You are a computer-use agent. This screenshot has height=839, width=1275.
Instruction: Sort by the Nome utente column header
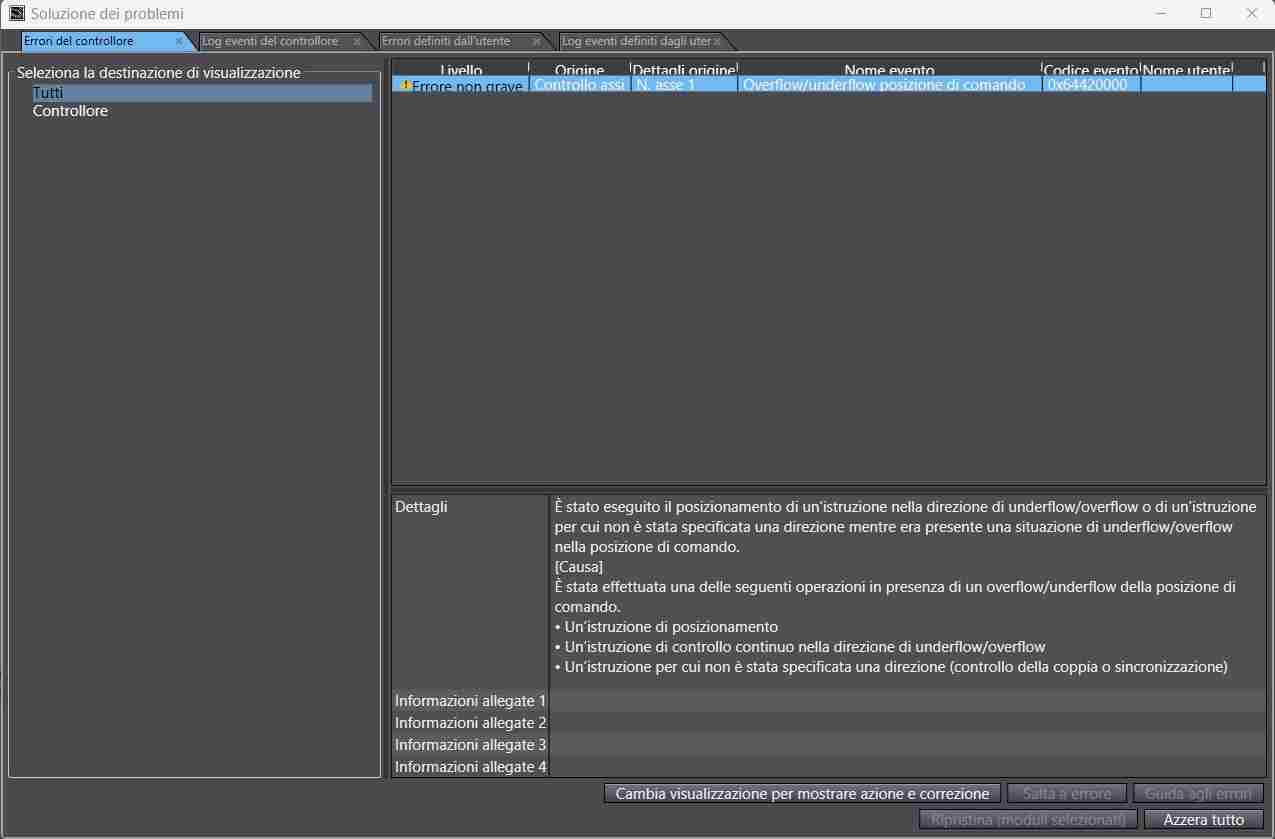[x=1186, y=70]
